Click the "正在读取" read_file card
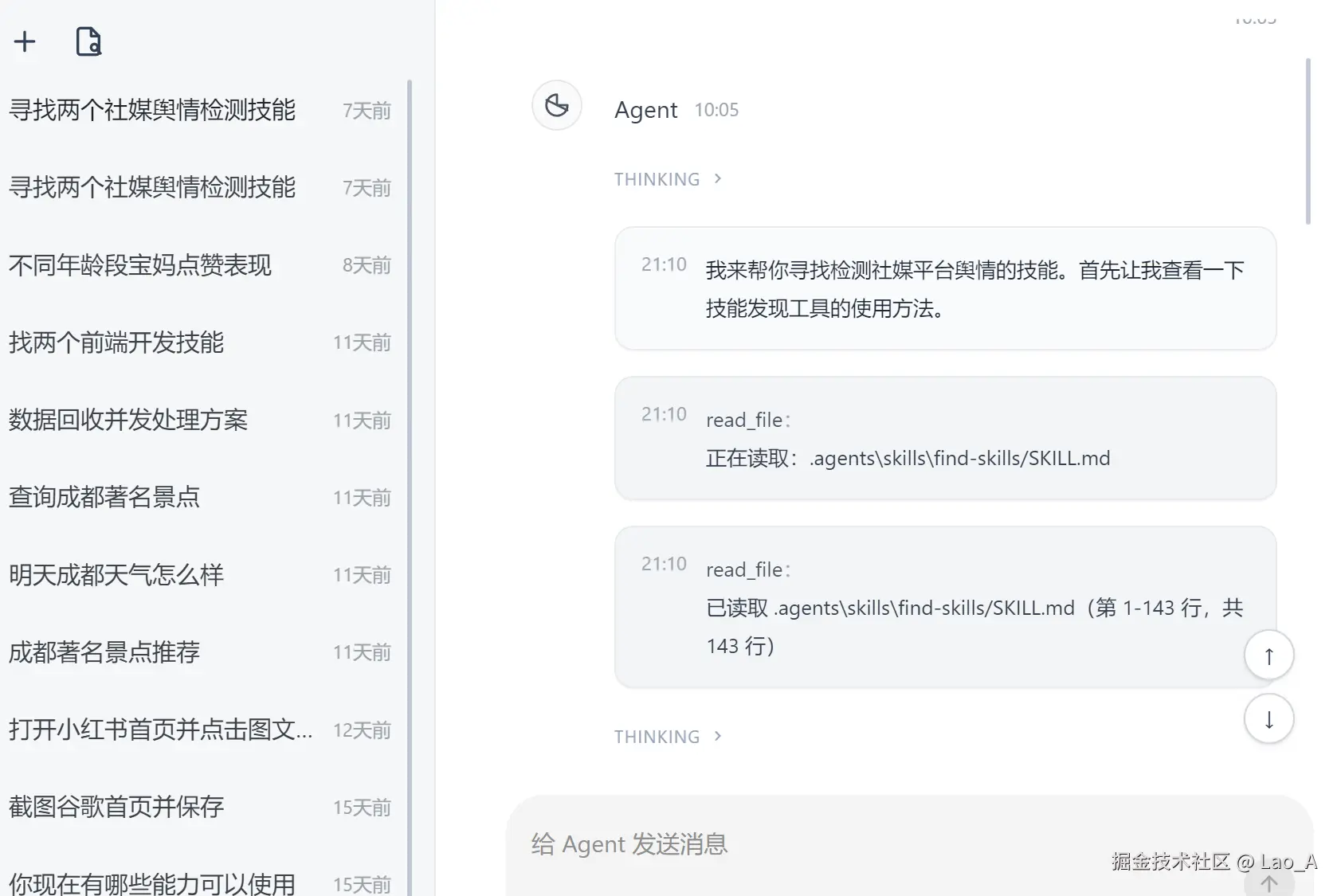1341x896 pixels. [x=945, y=438]
